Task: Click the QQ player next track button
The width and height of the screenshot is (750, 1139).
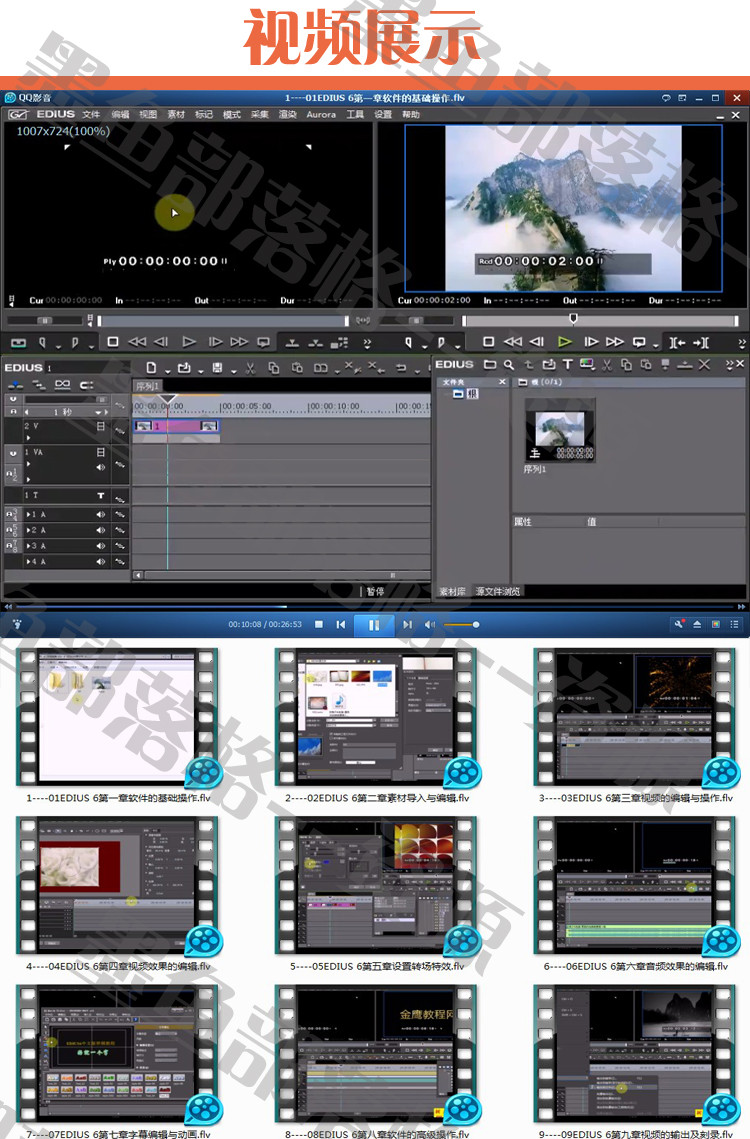Action: (408, 624)
